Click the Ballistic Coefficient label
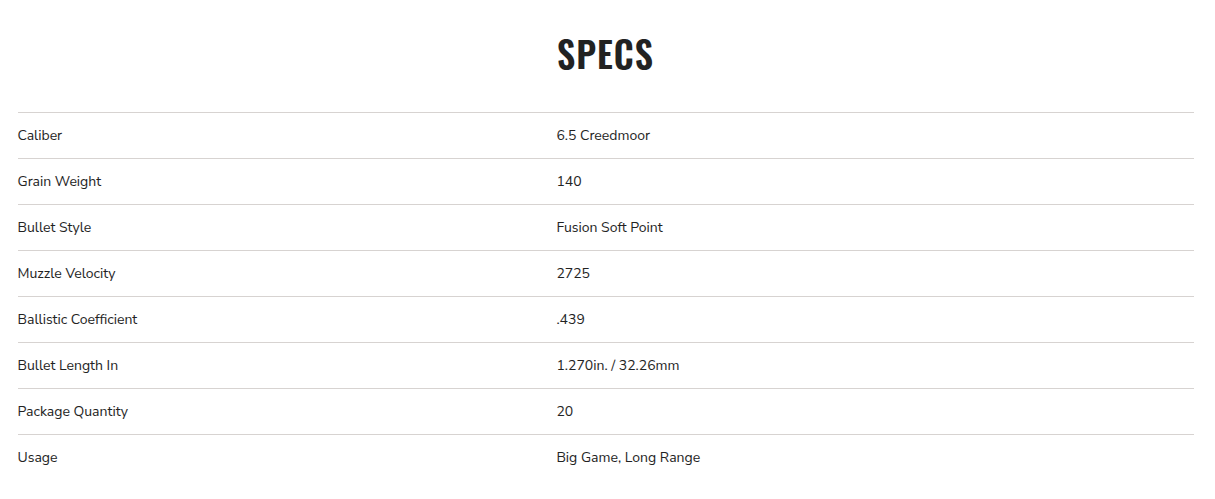Viewport: 1215px width, 499px height. (77, 320)
